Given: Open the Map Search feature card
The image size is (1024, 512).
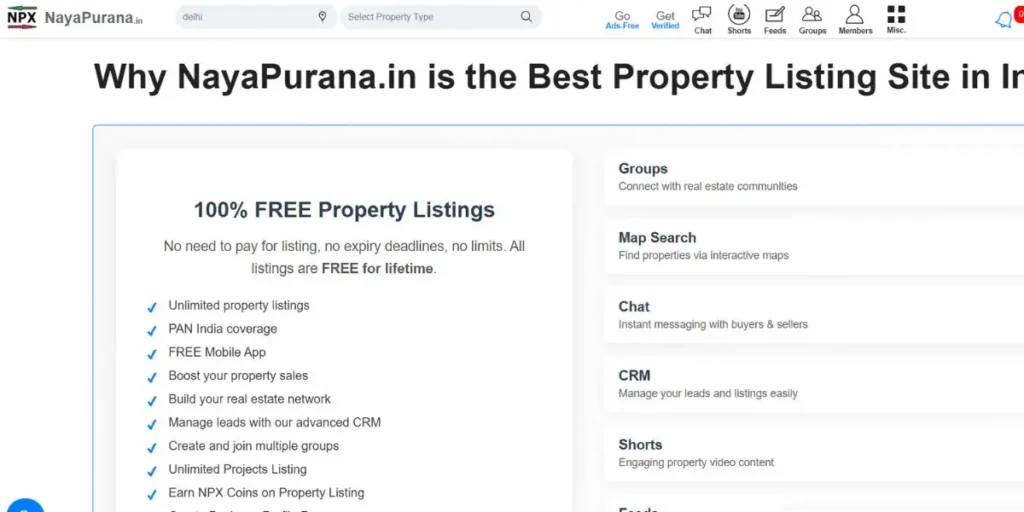Looking at the screenshot, I should (814, 246).
